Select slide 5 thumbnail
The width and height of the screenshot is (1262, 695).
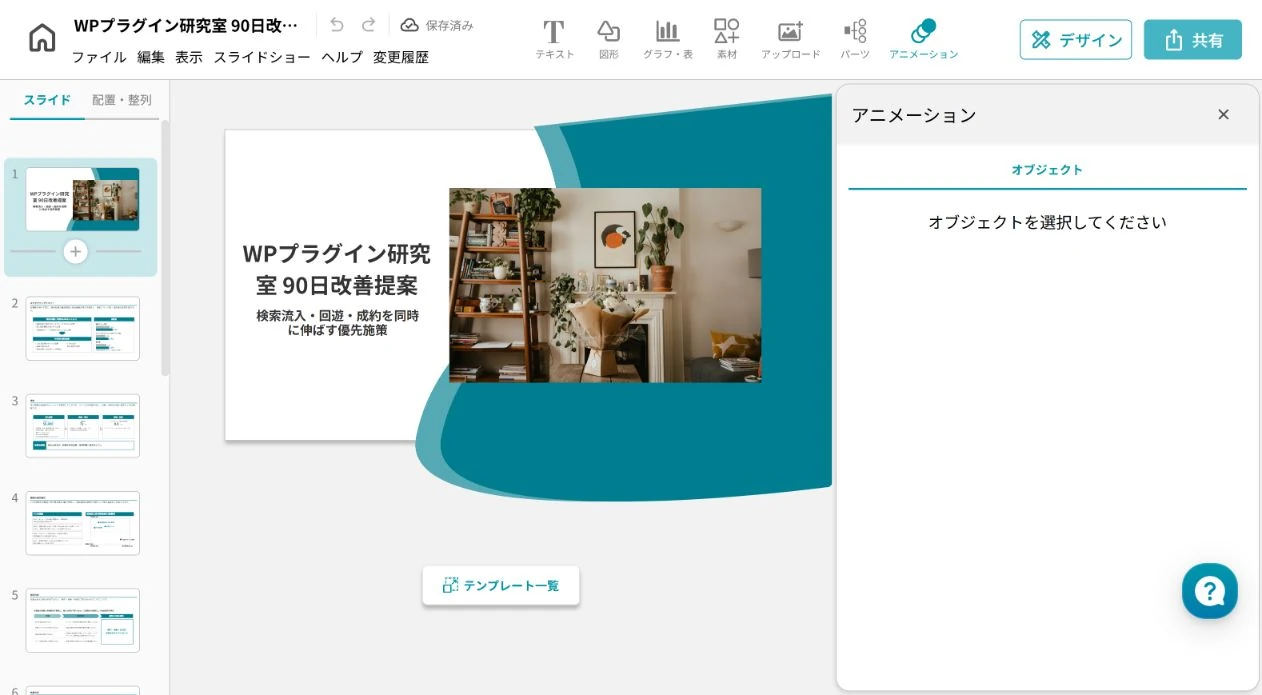[x=82, y=620]
